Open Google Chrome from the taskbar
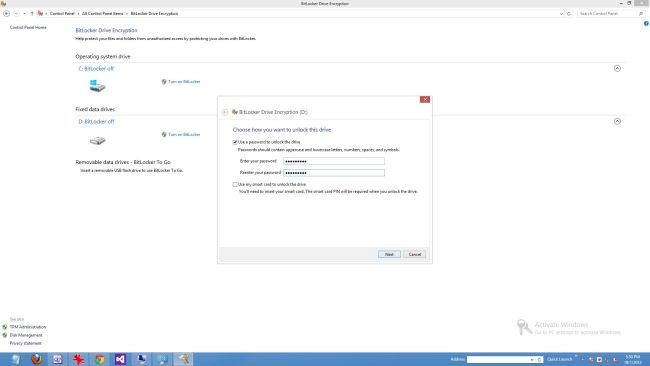 pyautogui.click(x=99, y=359)
